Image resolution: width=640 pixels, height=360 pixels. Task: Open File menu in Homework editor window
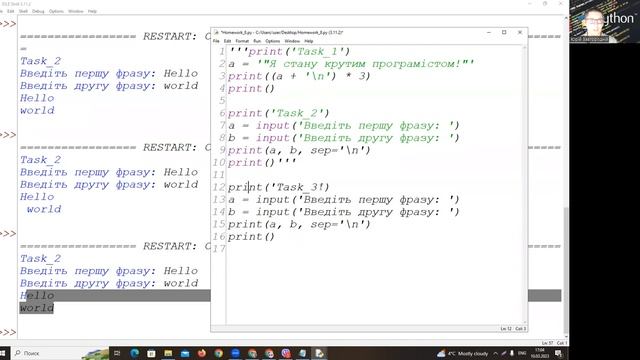pyautogui.click(x=216, y=41)
